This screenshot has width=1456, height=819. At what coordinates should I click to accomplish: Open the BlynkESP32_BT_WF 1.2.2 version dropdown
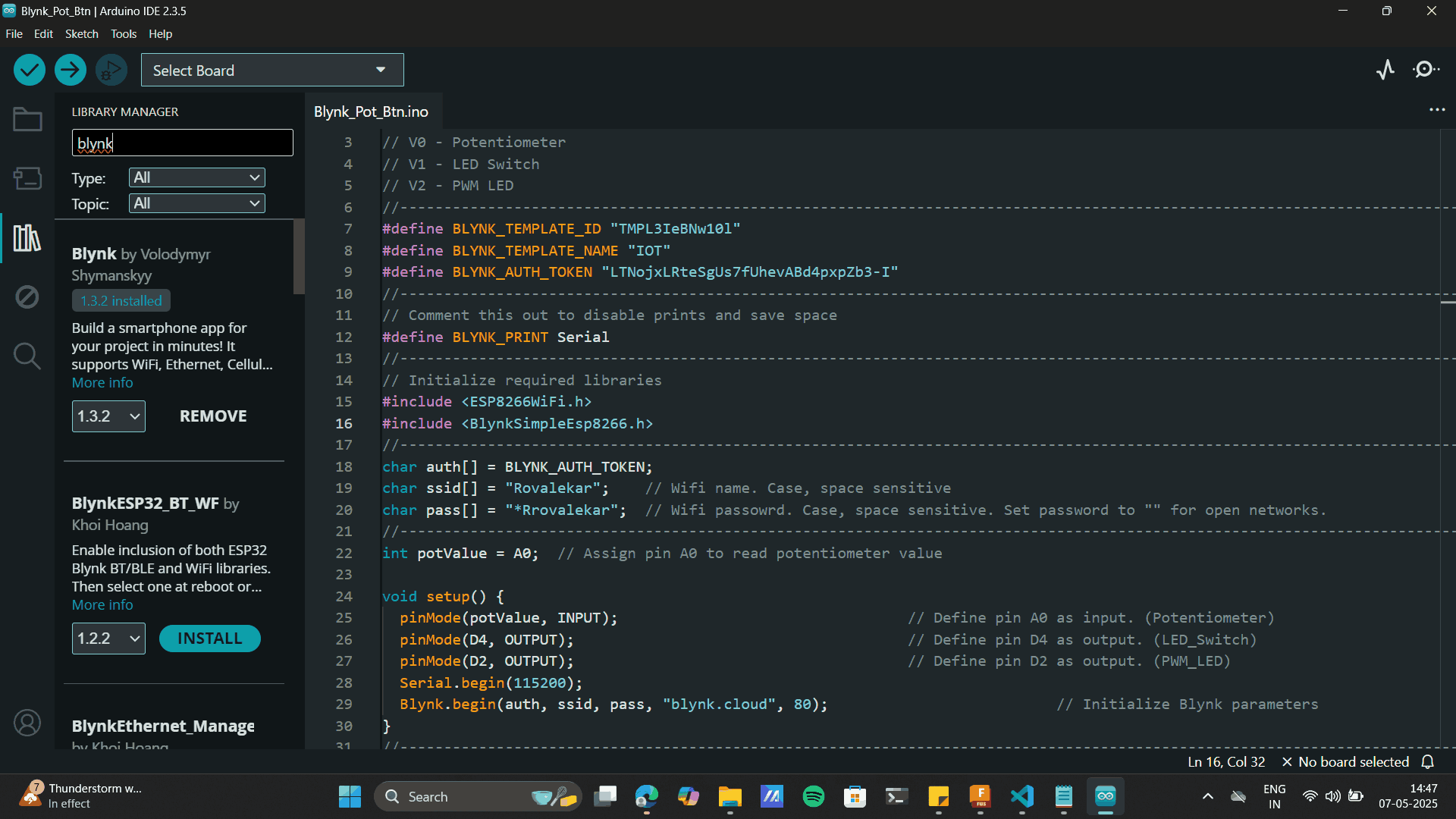tap(108, 639)
